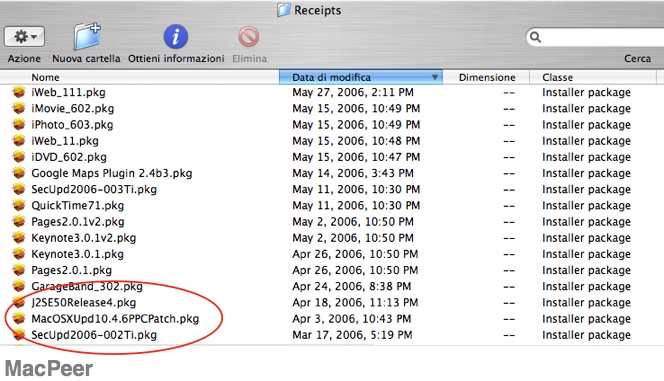The image size is (664, 381).
Task: Click package icon of iDVD_602.pkg
Action: 19,157
